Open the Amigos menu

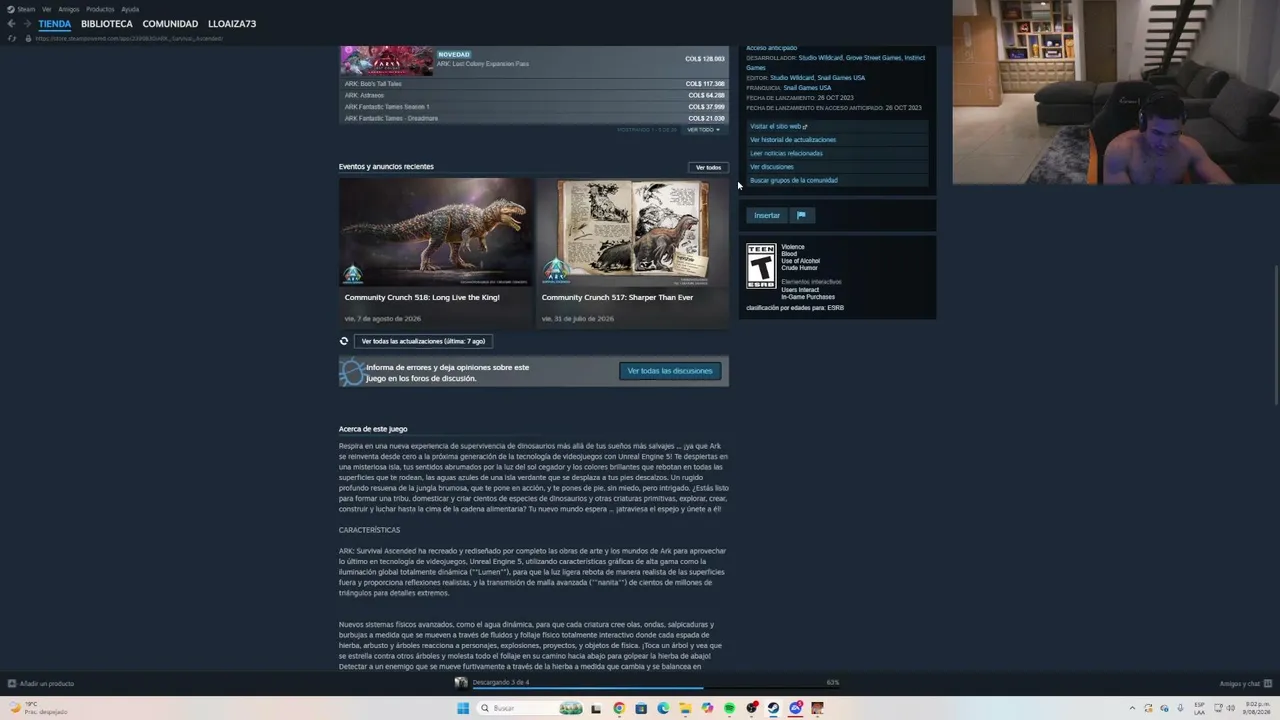coord(68,9)
